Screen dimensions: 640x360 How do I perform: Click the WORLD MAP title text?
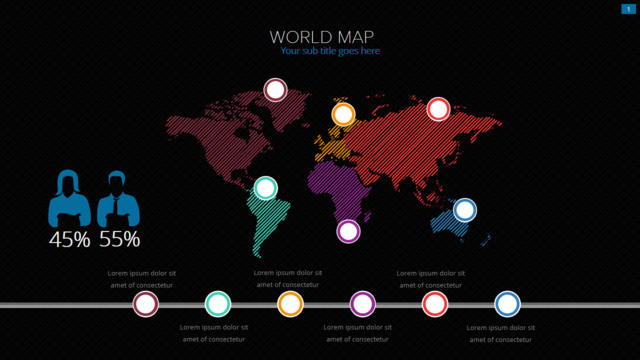coord(322,37)
